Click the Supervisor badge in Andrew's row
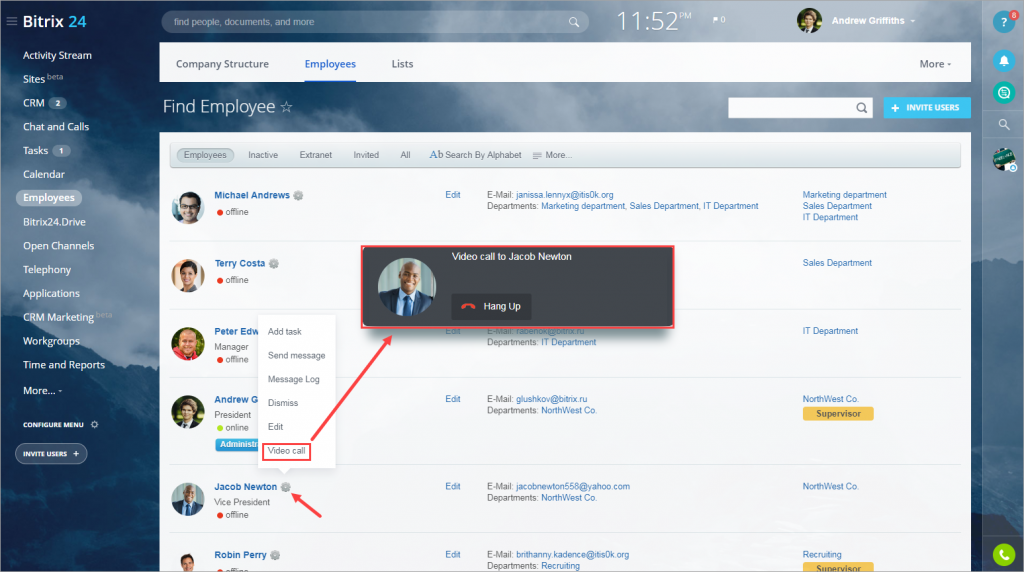Viewport: 1024px width, 572px height. tap(838, 414)
